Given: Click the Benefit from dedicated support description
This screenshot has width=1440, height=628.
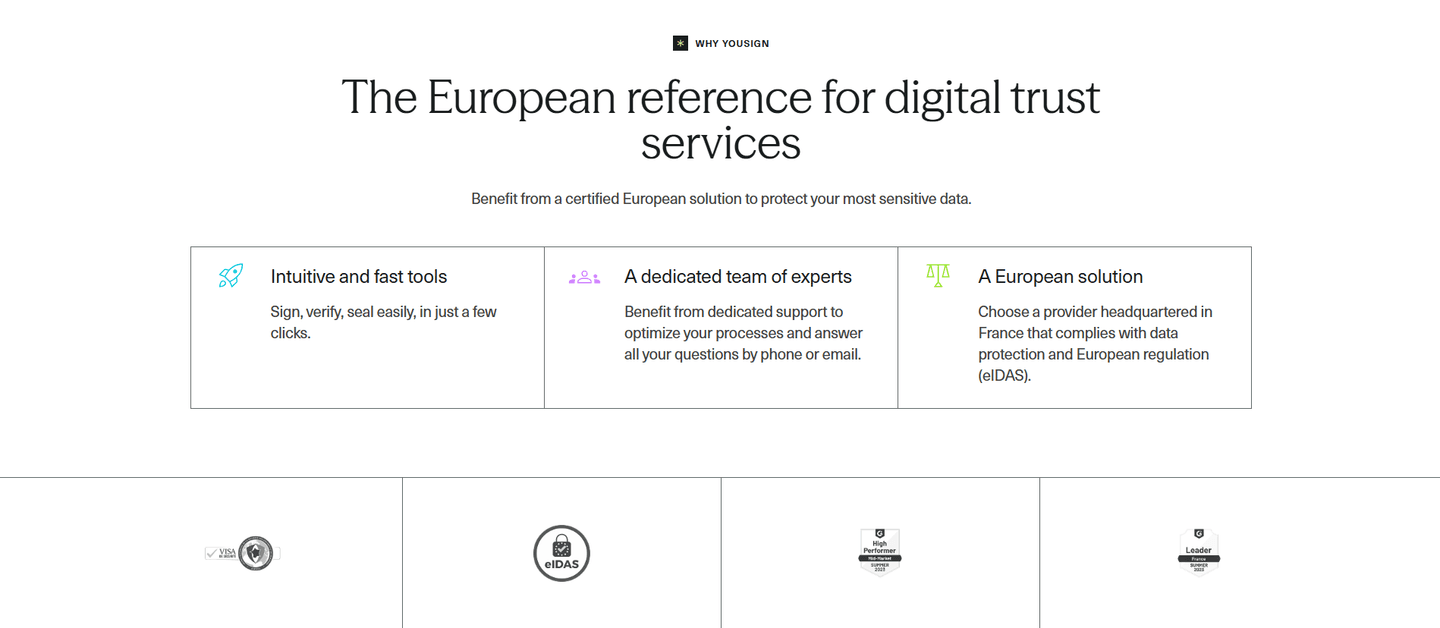Looking at the screenshot, I should (x=743, y=333).
